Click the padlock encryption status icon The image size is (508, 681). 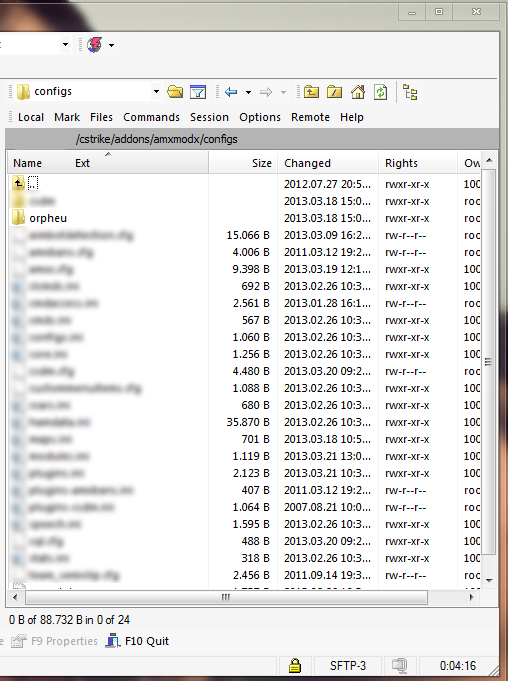(x=295, y=665)
